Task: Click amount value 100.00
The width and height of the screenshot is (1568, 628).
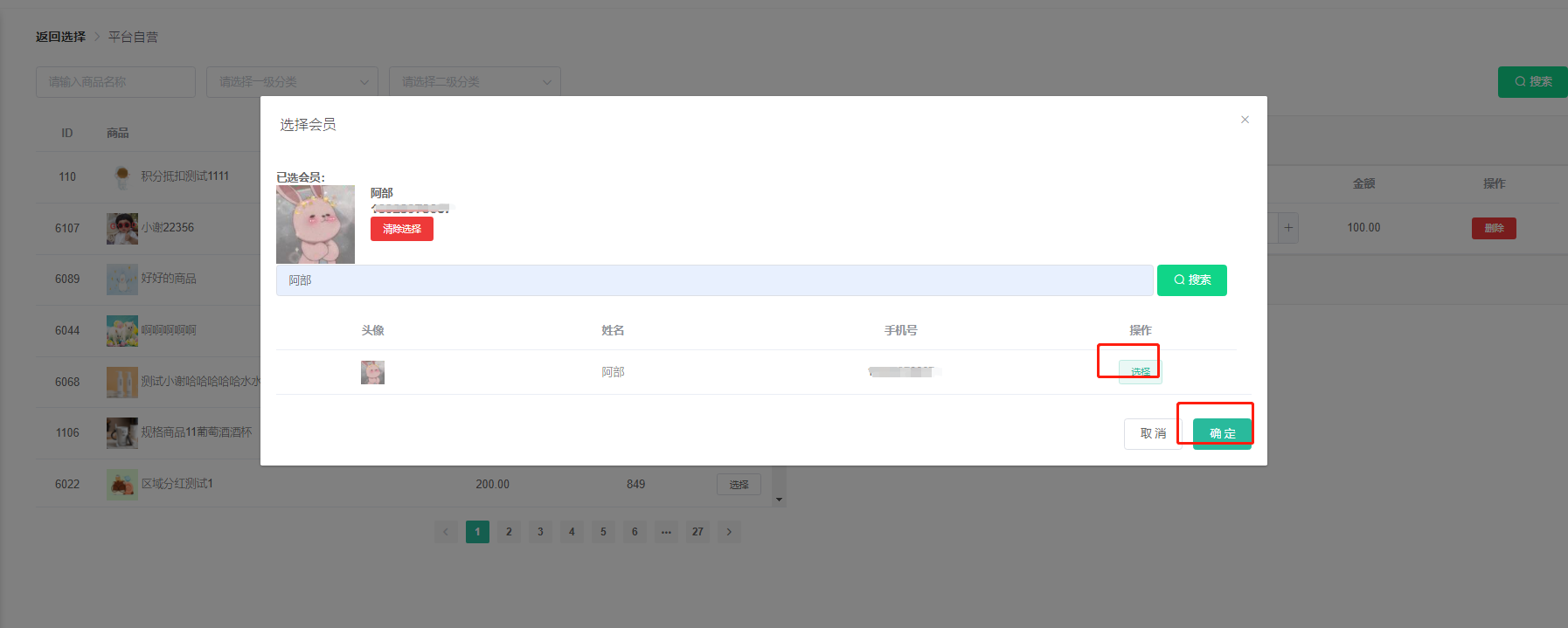Action: (1363, 228)
